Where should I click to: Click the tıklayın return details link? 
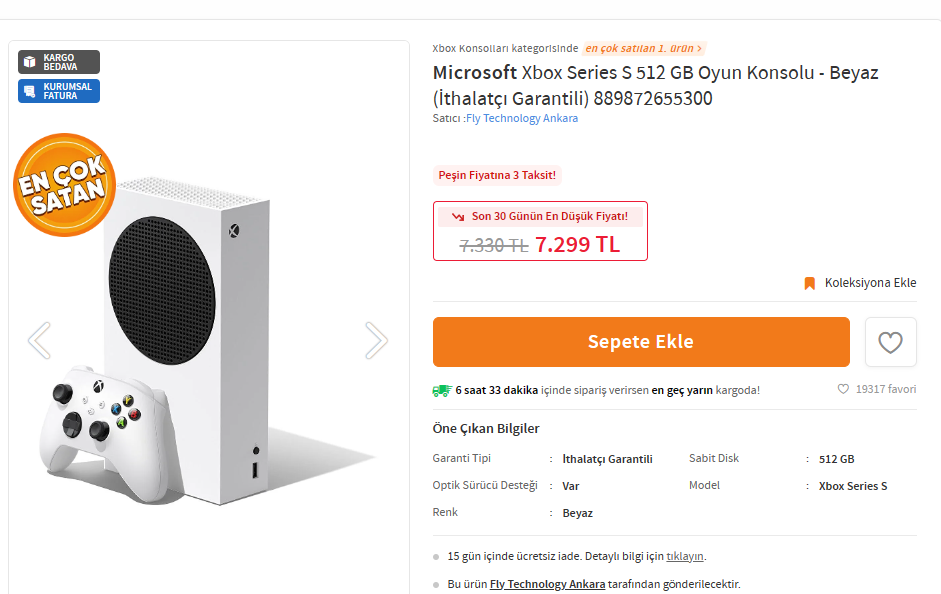coord(685,556)
